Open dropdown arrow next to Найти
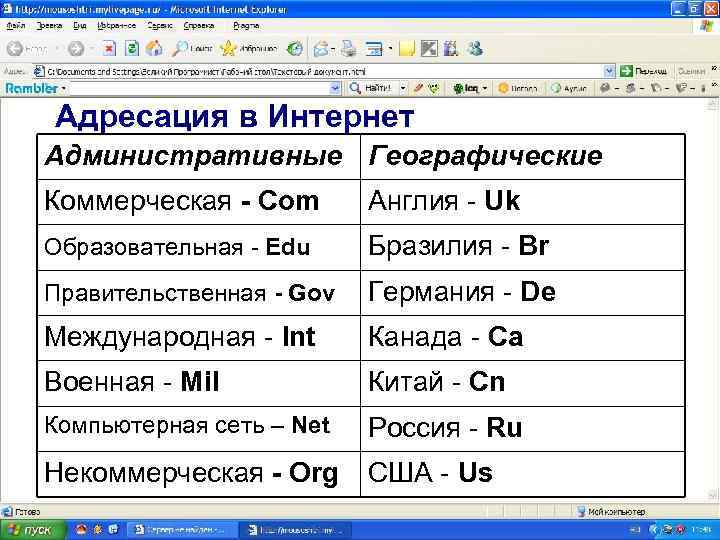720x540 pixels. pos(403,88)
